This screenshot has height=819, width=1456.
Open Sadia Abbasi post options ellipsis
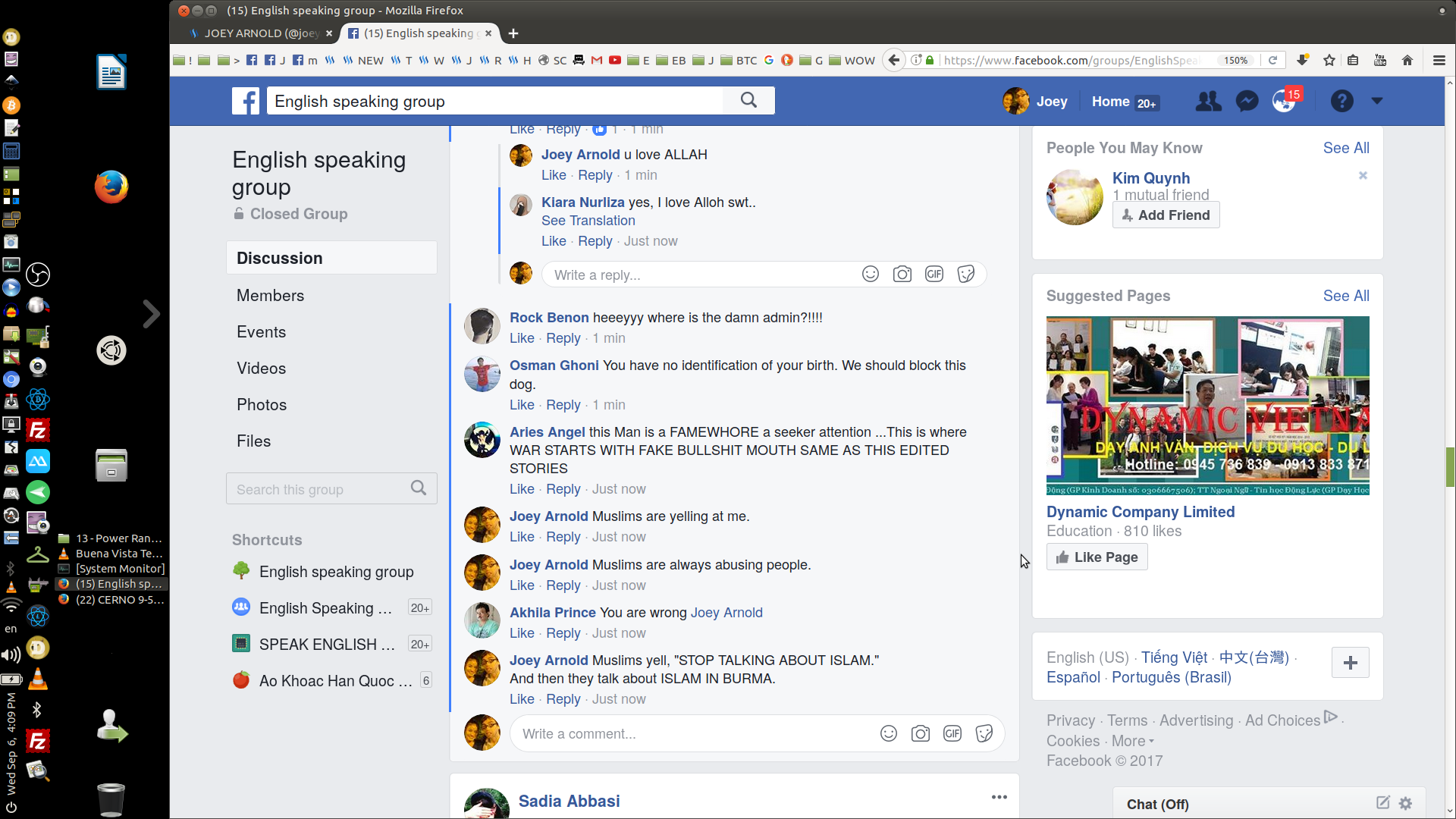(999, 797)
